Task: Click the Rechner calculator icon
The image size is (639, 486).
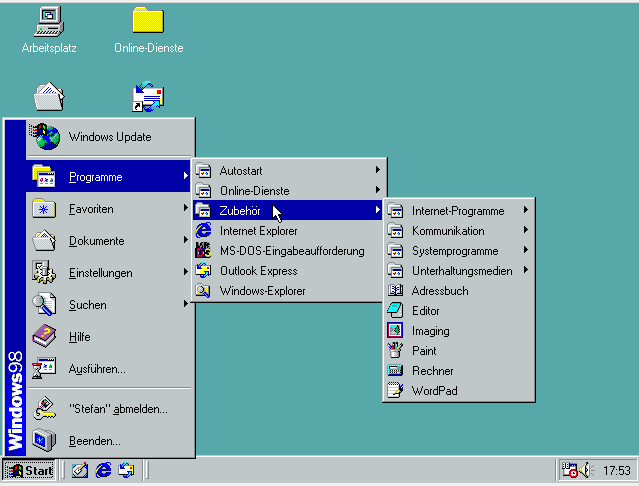Action: [395, 370]
